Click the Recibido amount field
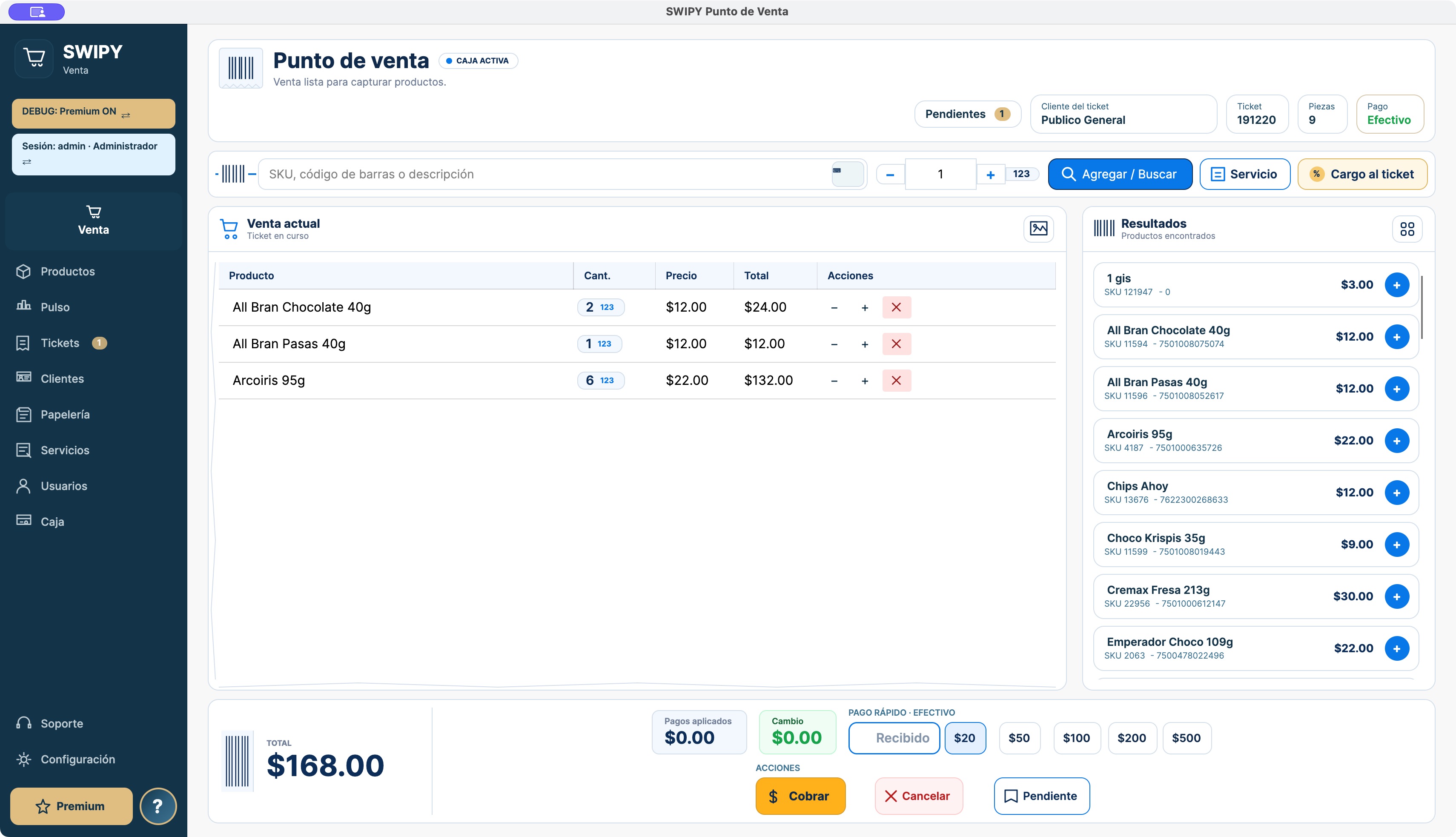Viewport: 1456px width, 837px height. click(894, 738)
